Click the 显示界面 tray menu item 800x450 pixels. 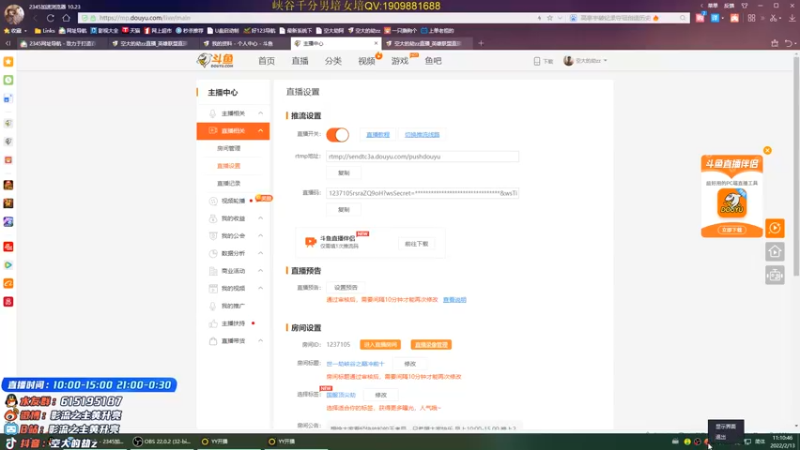(x=726, y=427)
